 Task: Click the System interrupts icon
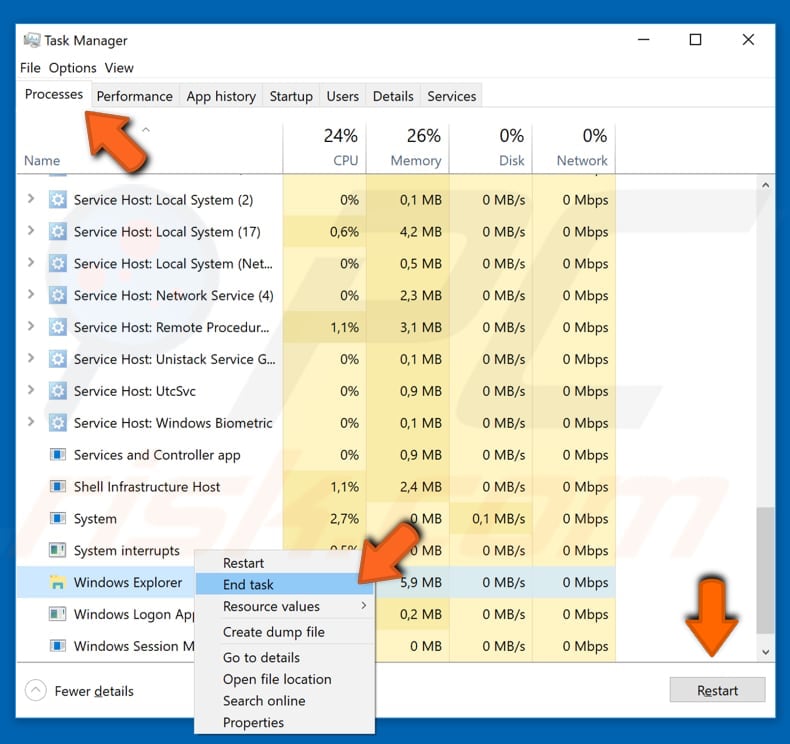(57, 550)
